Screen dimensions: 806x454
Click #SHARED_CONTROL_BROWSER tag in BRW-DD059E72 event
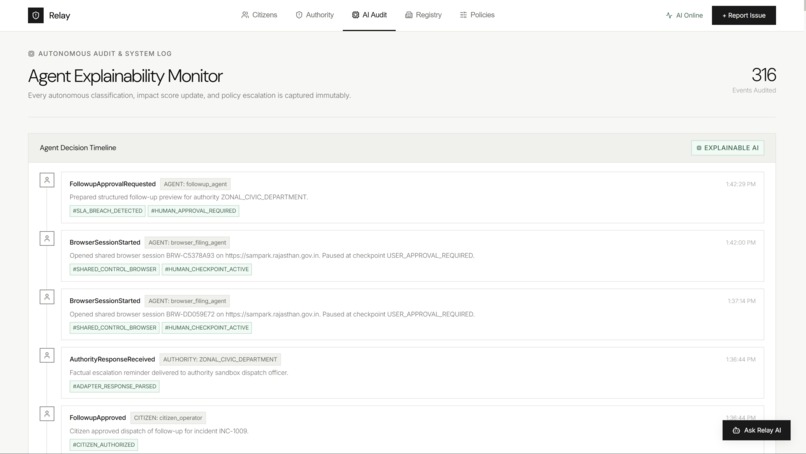coord(115,328)
